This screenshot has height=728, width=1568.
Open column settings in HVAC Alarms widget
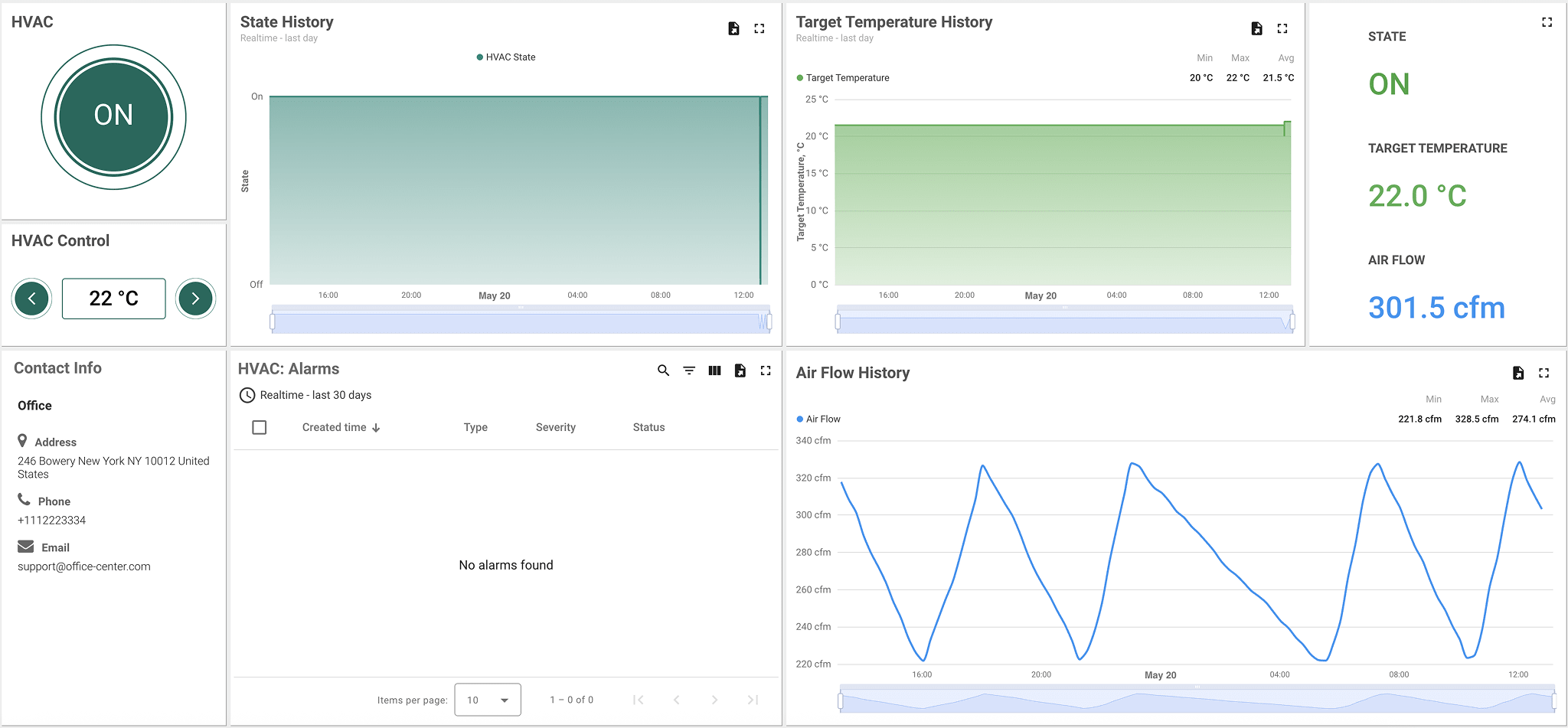click(714, 370)
